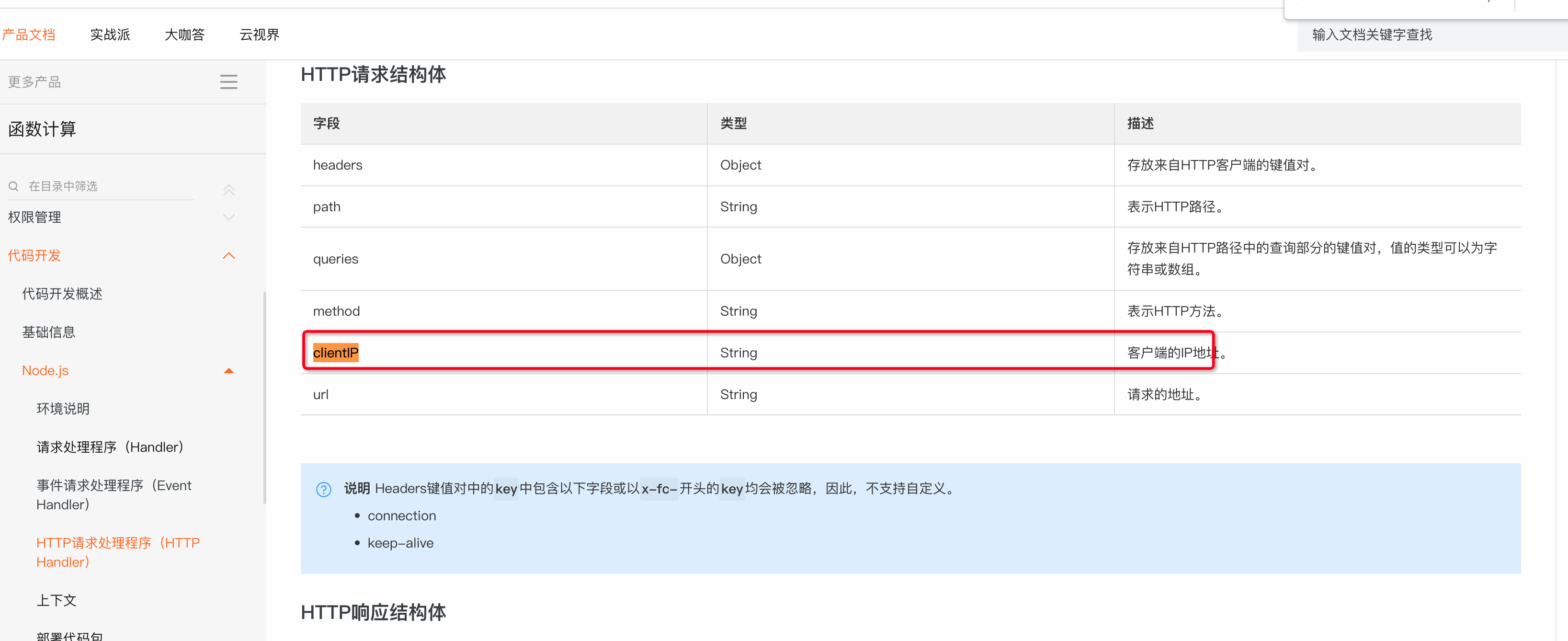Click String type in url row
The height and width of the screenshot is (641, 1568).
click(x=739, y=394)
